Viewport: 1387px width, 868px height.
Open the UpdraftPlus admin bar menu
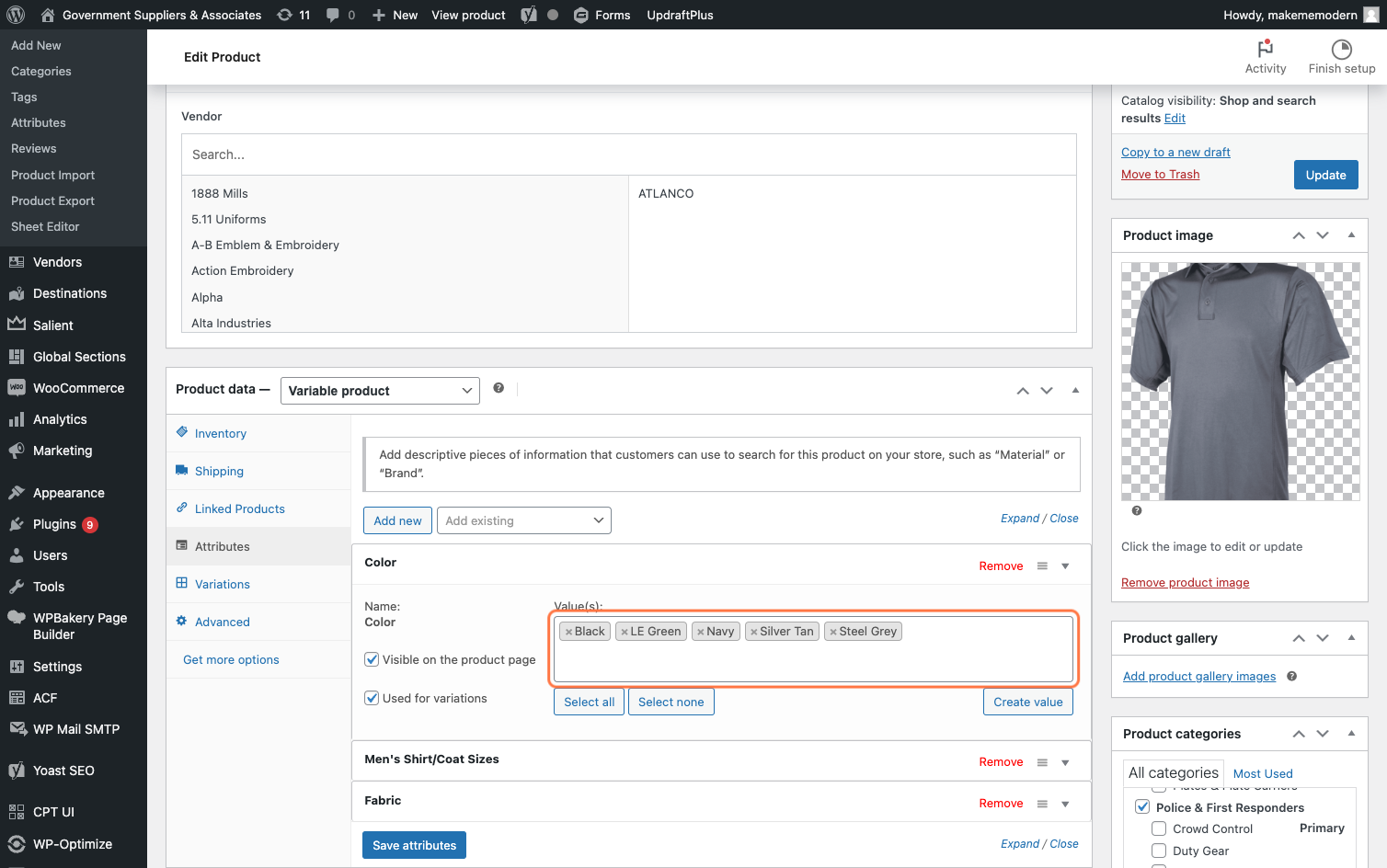click(680, 15)
